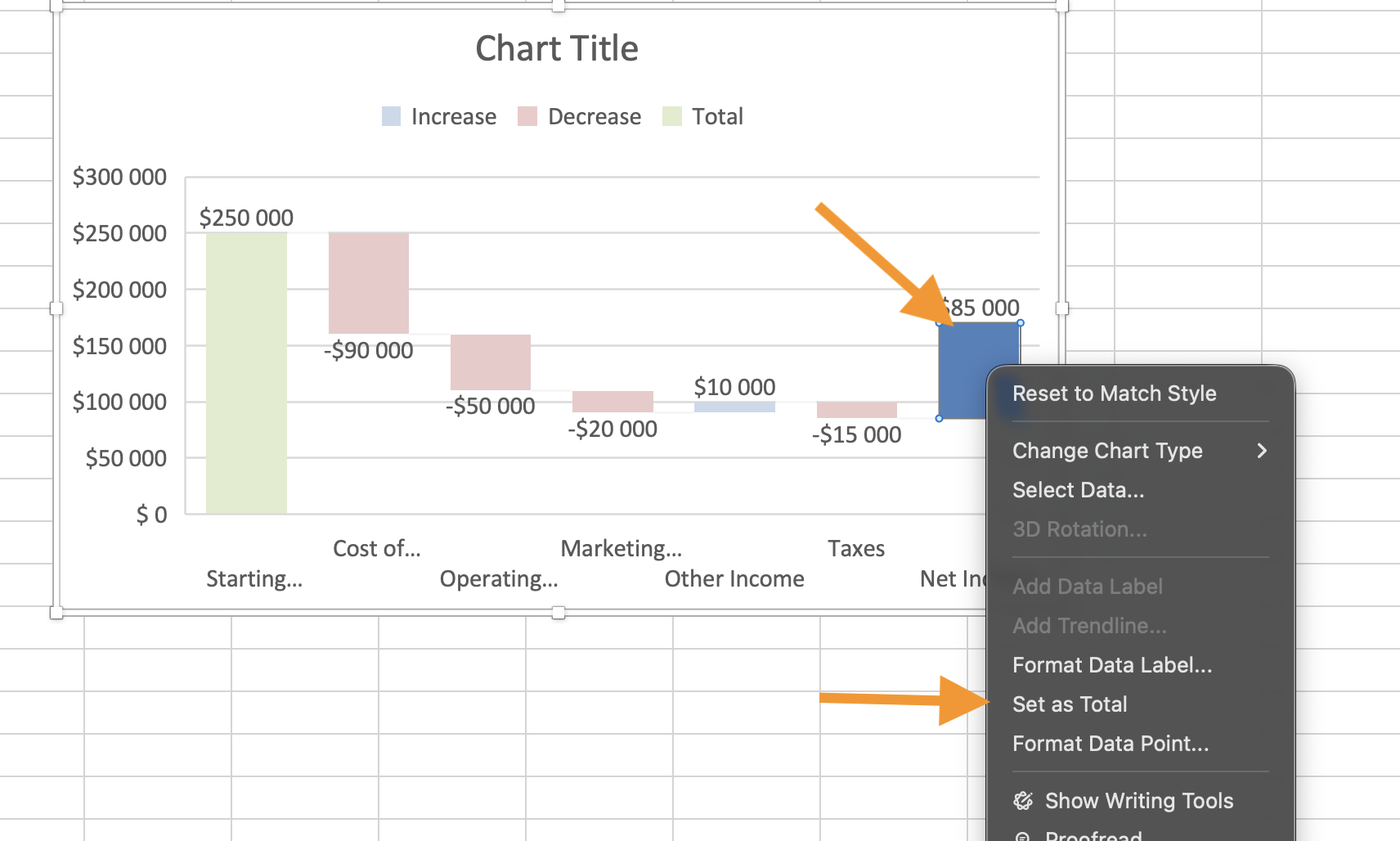Click the Show Writing Tools icon
This screenshot has height=841, width=1400.
(x=1023, y=801)
